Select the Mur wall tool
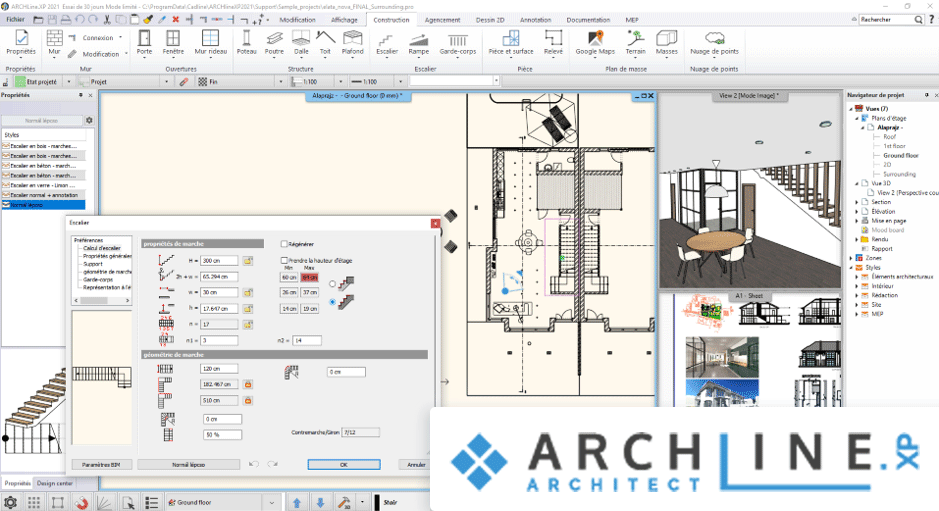Viewport: 939px width, 511px height. click(x=54, y=43)
